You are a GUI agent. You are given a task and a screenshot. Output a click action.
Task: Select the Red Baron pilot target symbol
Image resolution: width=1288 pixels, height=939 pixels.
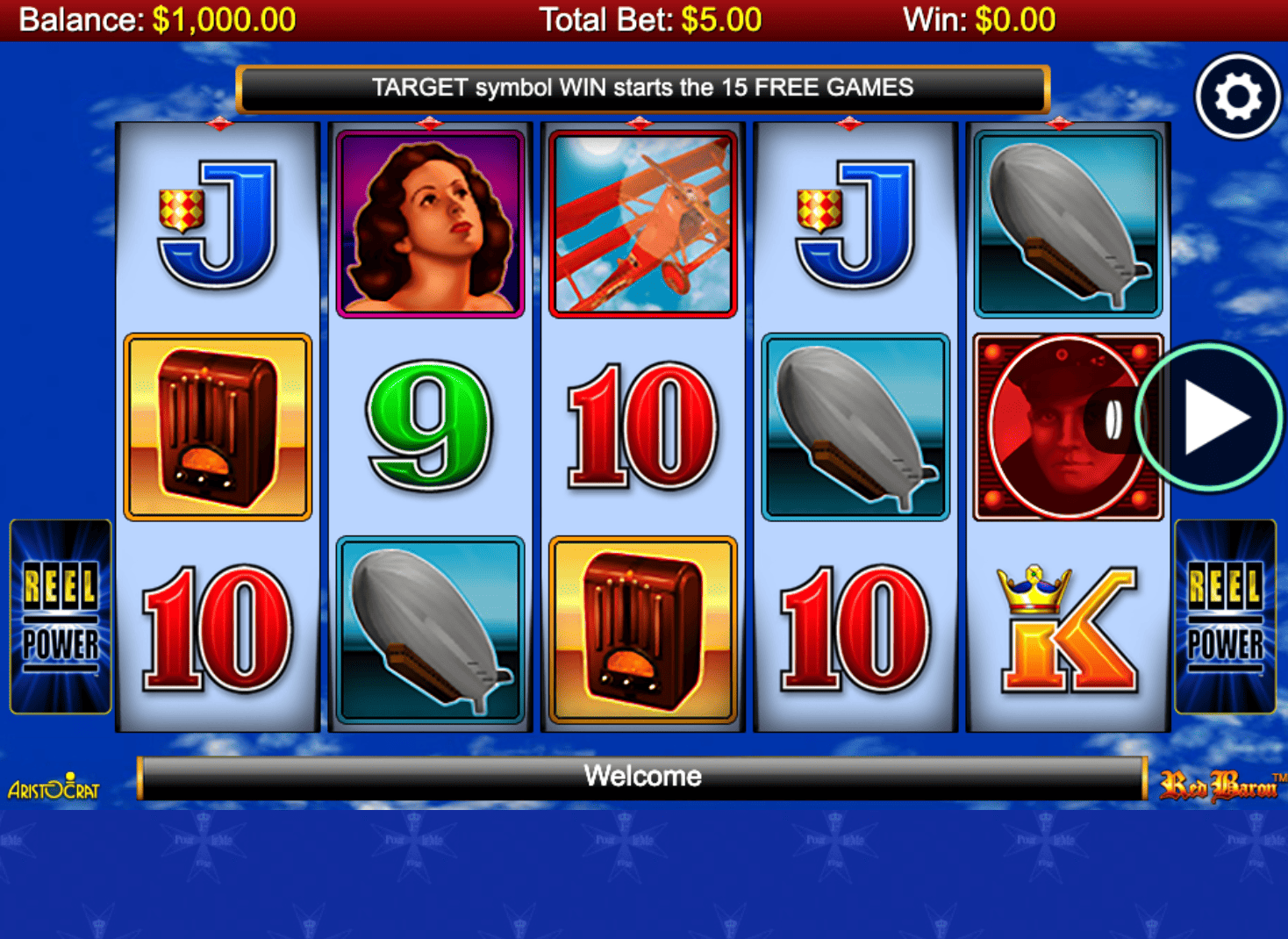tap(1069, 427)
